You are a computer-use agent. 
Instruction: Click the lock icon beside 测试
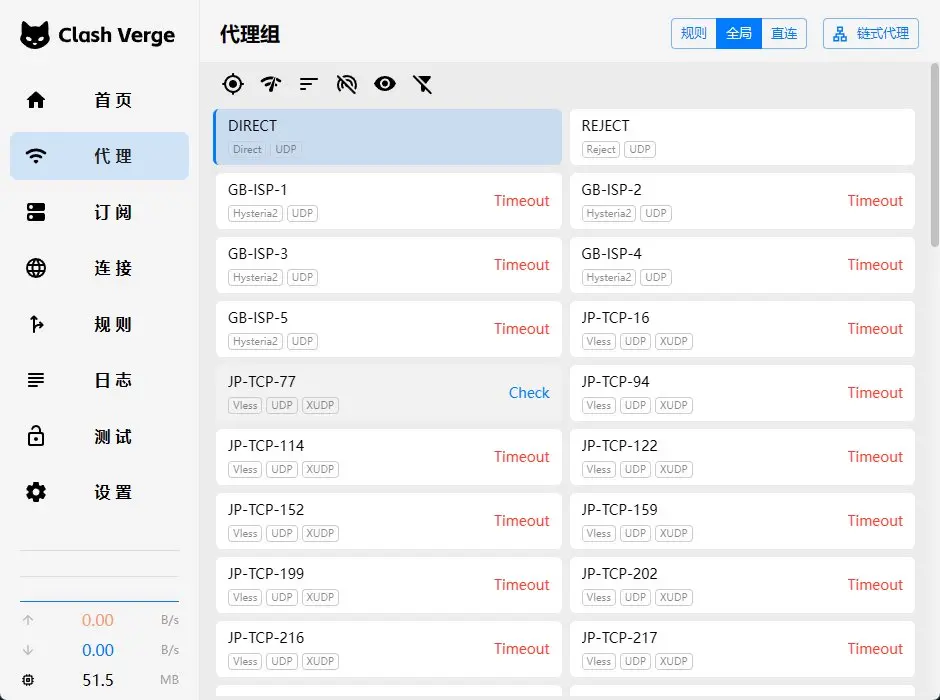[x=36, y=436]
